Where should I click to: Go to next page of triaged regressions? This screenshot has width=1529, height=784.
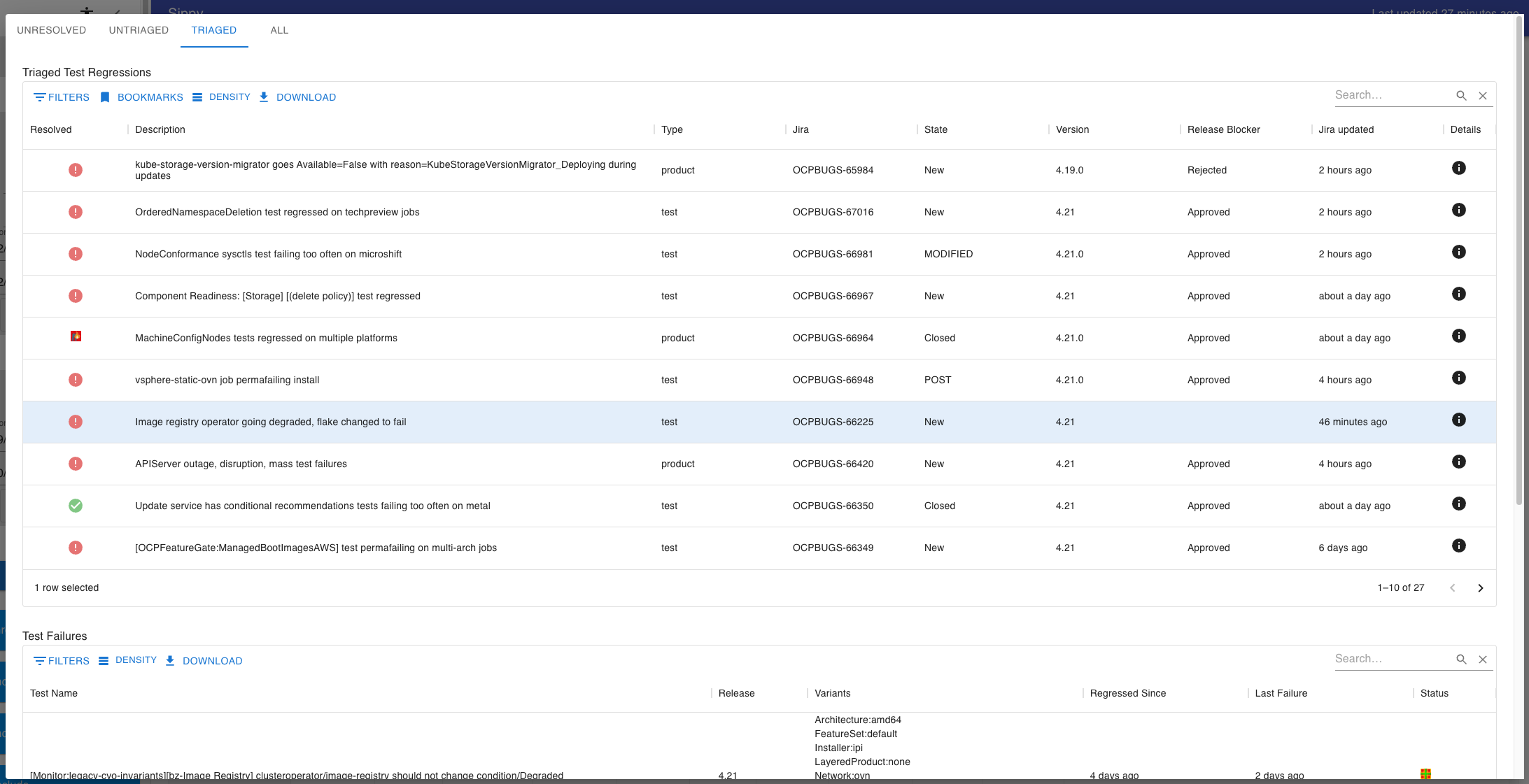click(x=1480, y=588)
